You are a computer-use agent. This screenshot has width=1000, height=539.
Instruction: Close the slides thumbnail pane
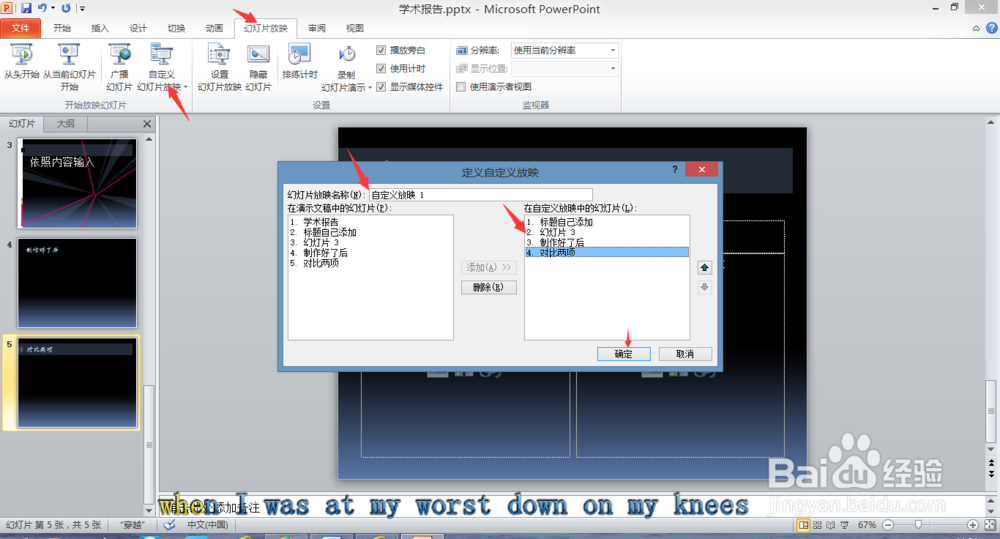click(x=147, y=124)
